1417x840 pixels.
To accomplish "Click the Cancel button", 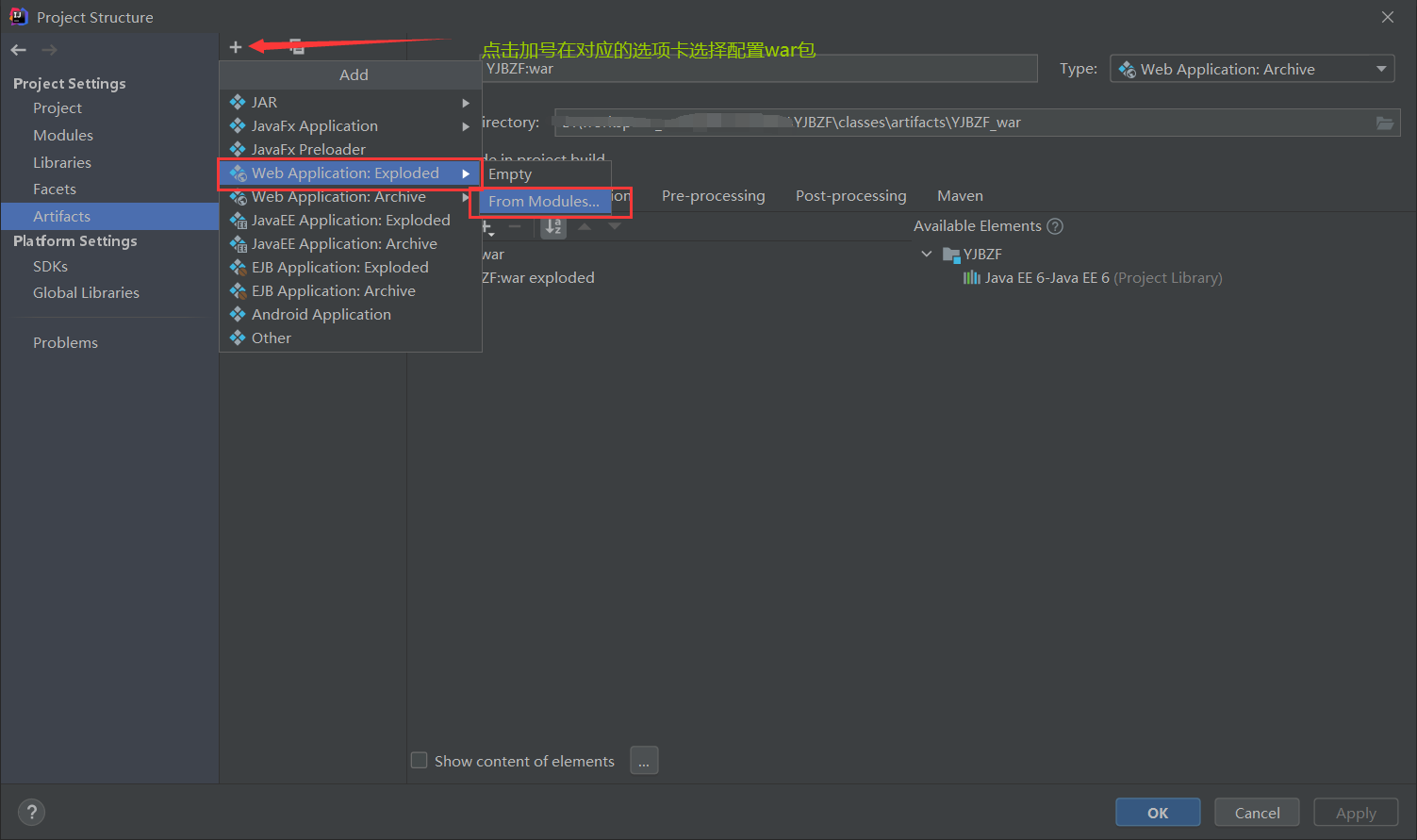I will click(1258, 813).
